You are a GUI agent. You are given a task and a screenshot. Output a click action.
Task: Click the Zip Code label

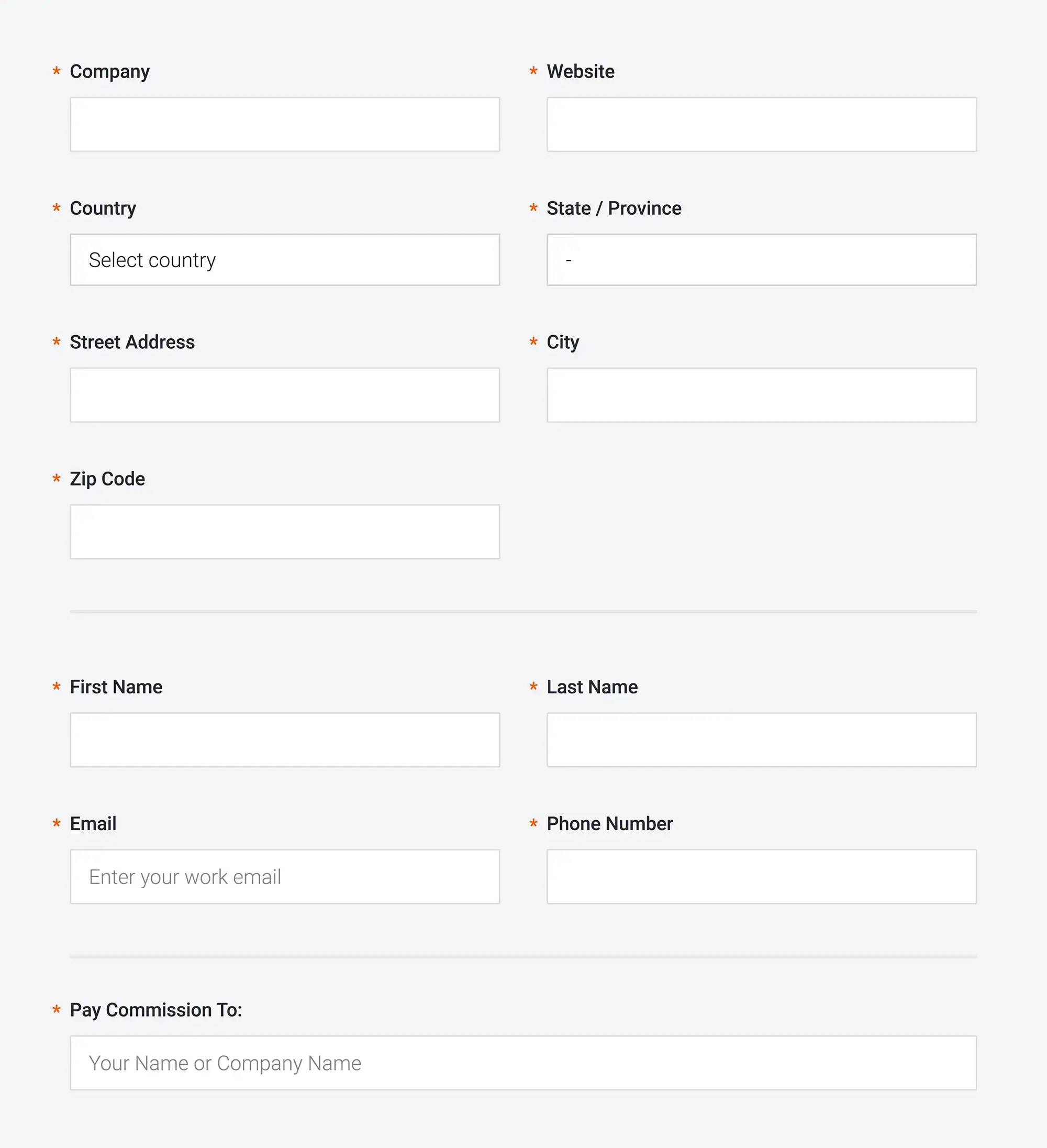pos(107,479)
